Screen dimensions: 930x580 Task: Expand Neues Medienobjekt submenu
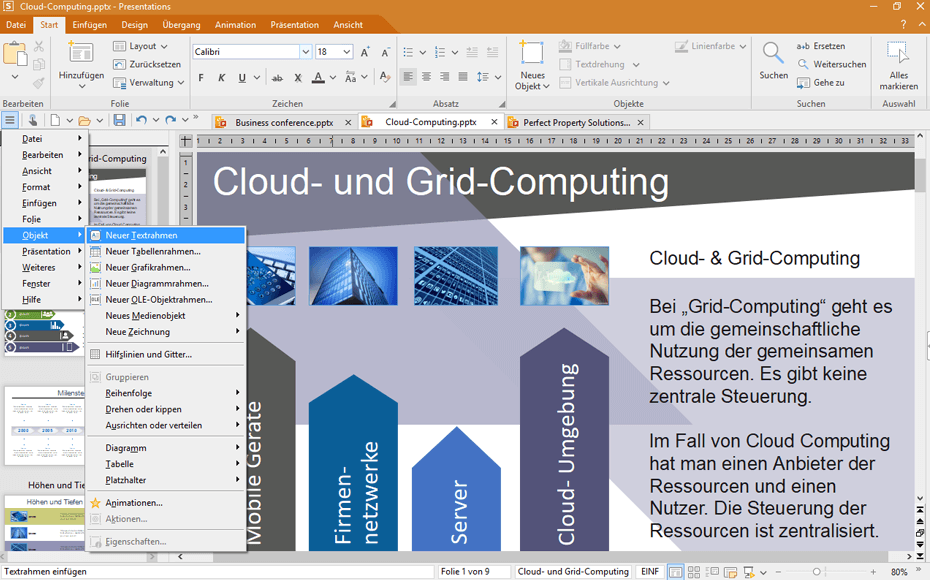[x=166, y=316]
